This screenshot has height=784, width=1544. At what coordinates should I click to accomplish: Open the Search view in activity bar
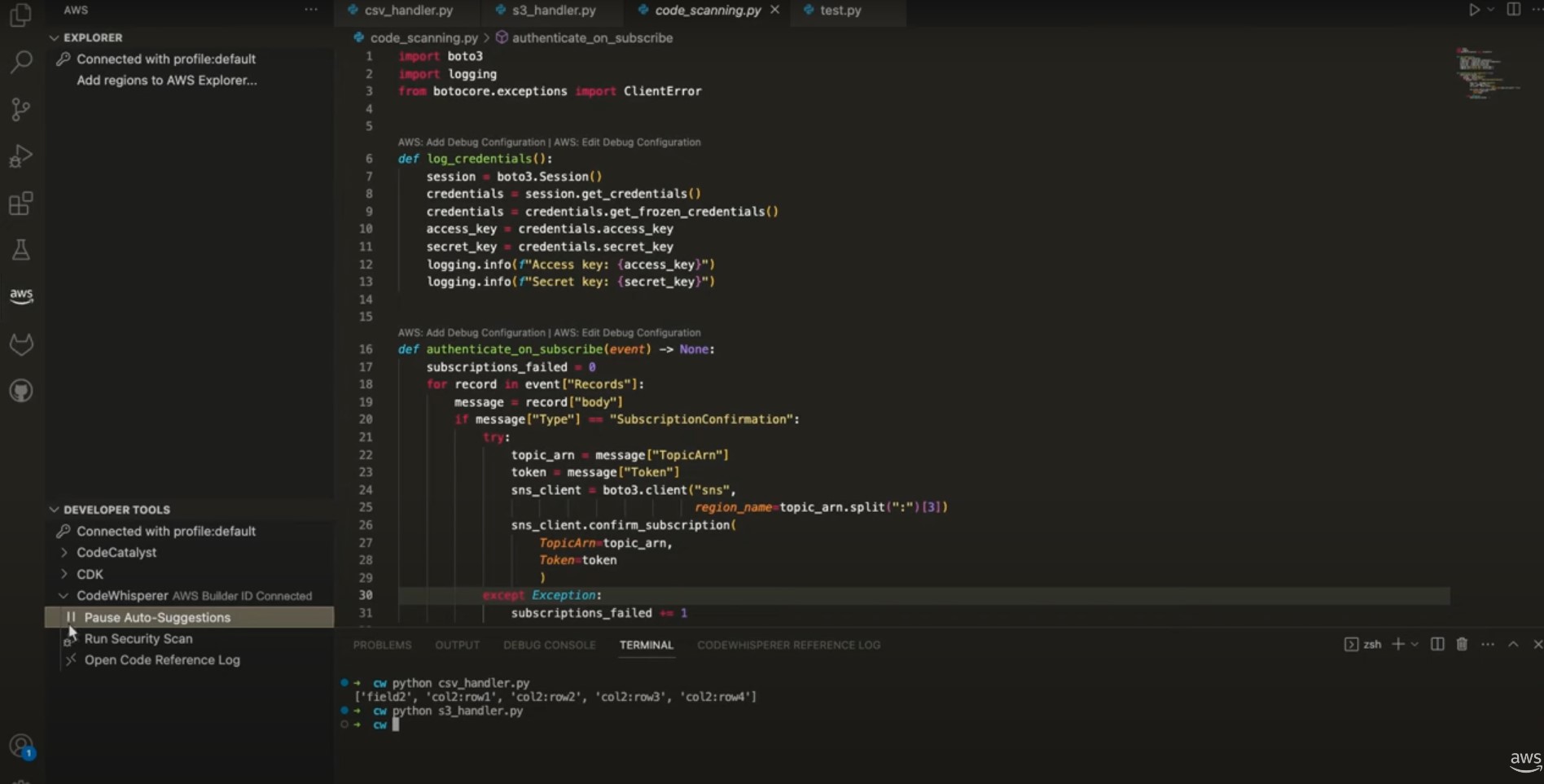[21, 62]
